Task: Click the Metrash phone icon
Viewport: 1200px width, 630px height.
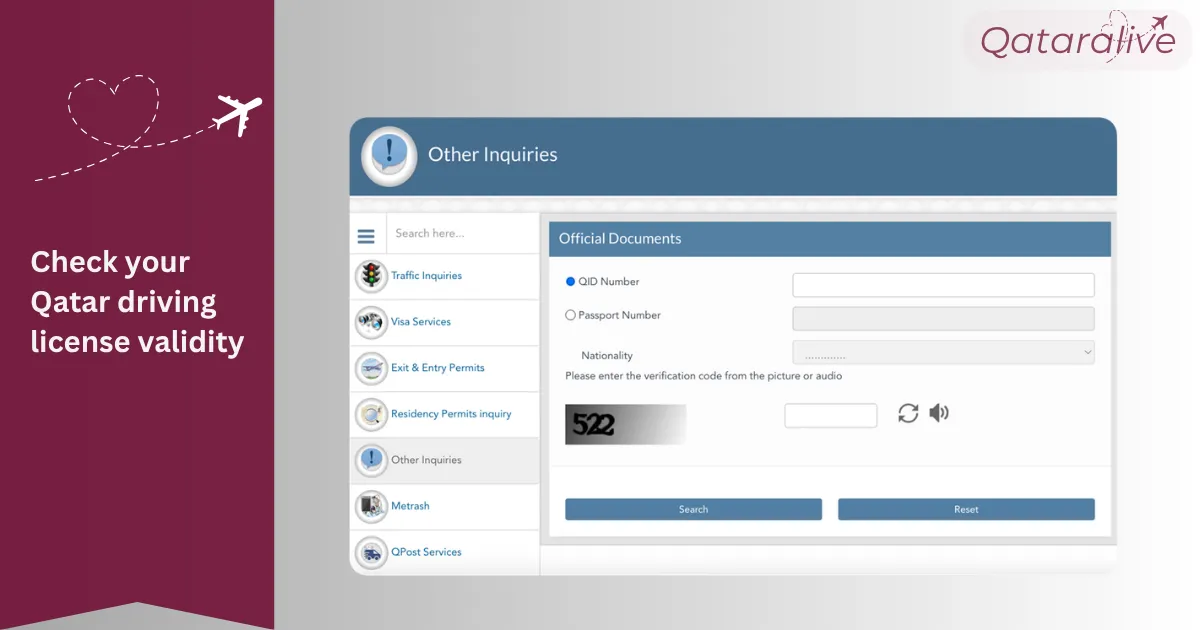Action: 371,506
